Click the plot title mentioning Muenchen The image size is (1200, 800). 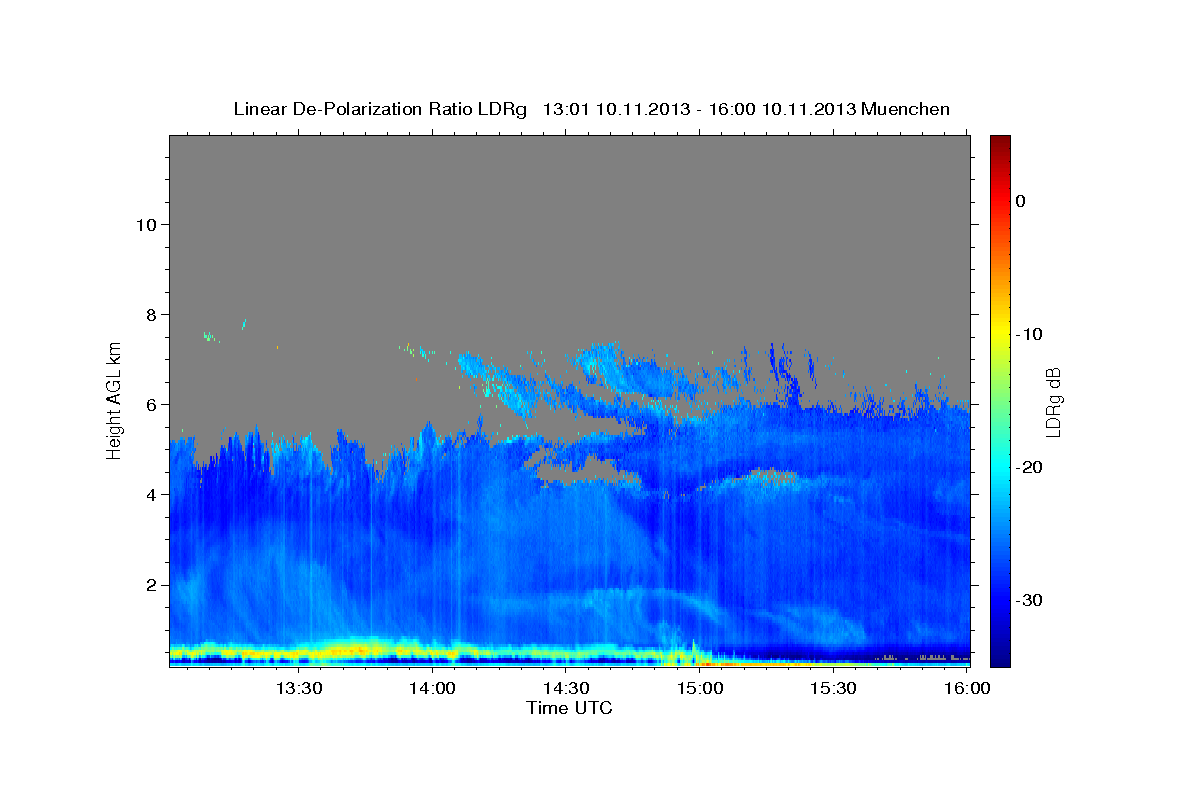point(591,109)
